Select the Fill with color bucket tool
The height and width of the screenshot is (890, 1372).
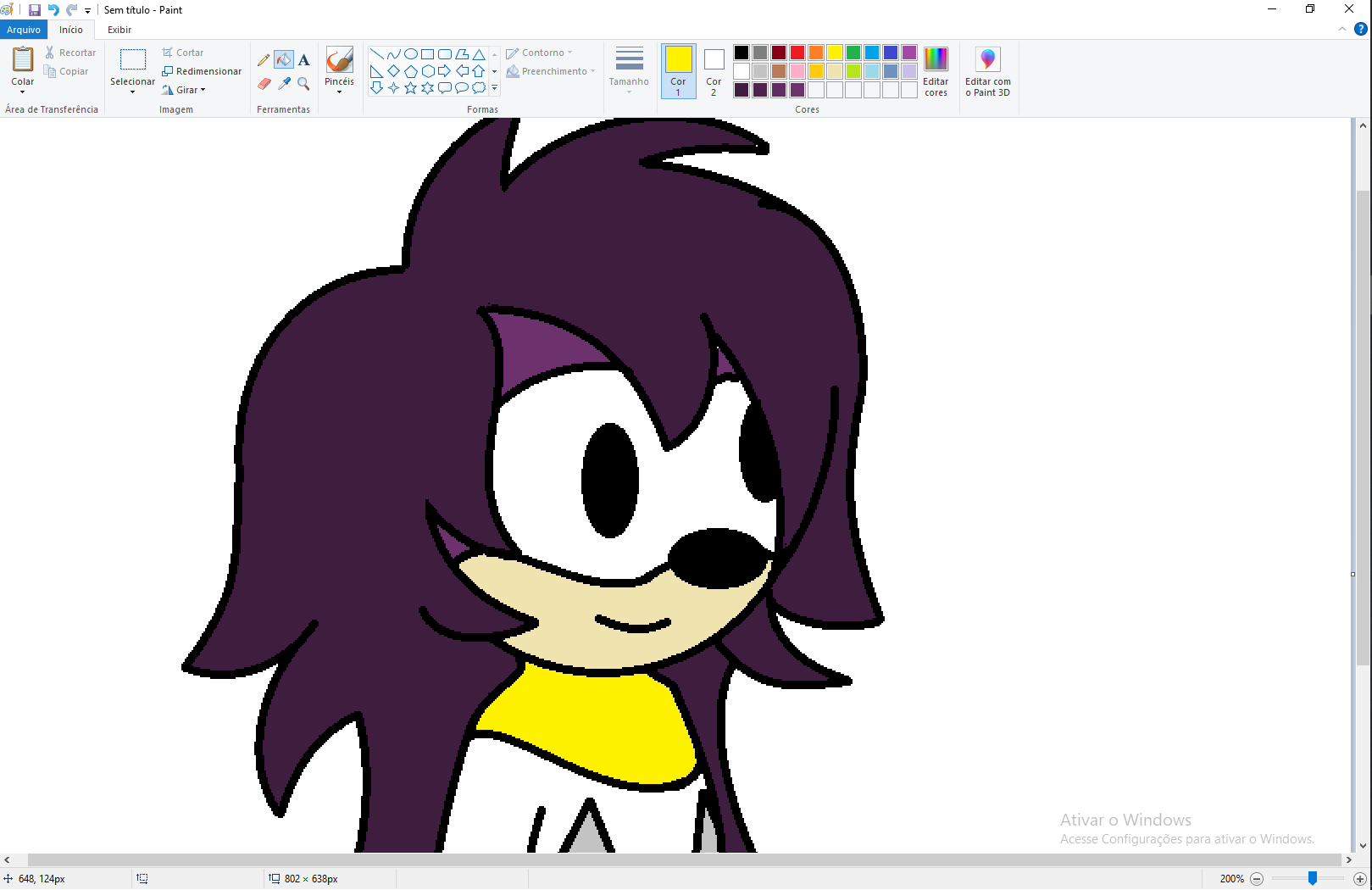click(x=284, y=60)
